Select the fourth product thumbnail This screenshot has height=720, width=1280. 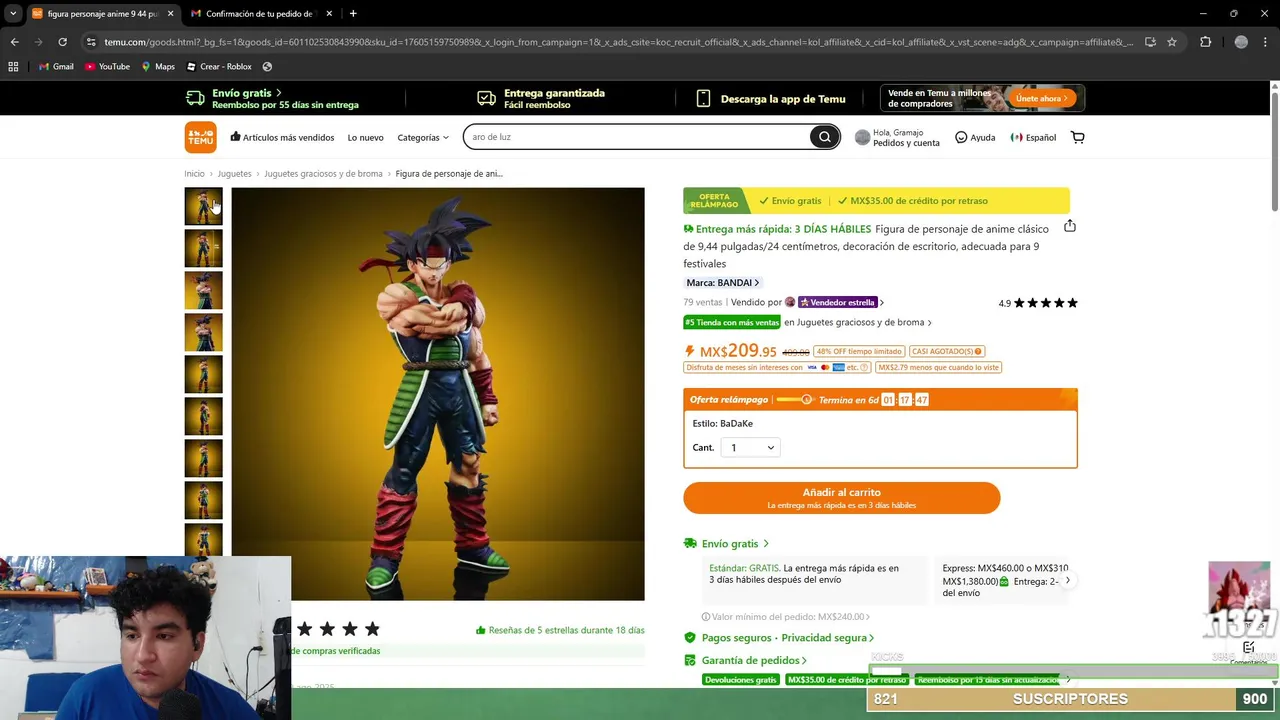(x=203, y=333)
